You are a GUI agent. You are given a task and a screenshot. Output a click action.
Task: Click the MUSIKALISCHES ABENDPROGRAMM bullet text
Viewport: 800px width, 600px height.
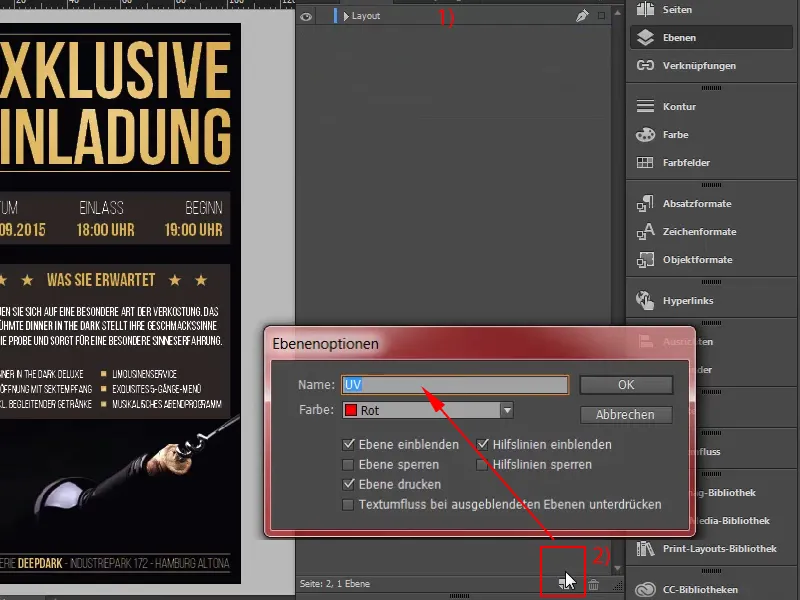pos(167,404)
